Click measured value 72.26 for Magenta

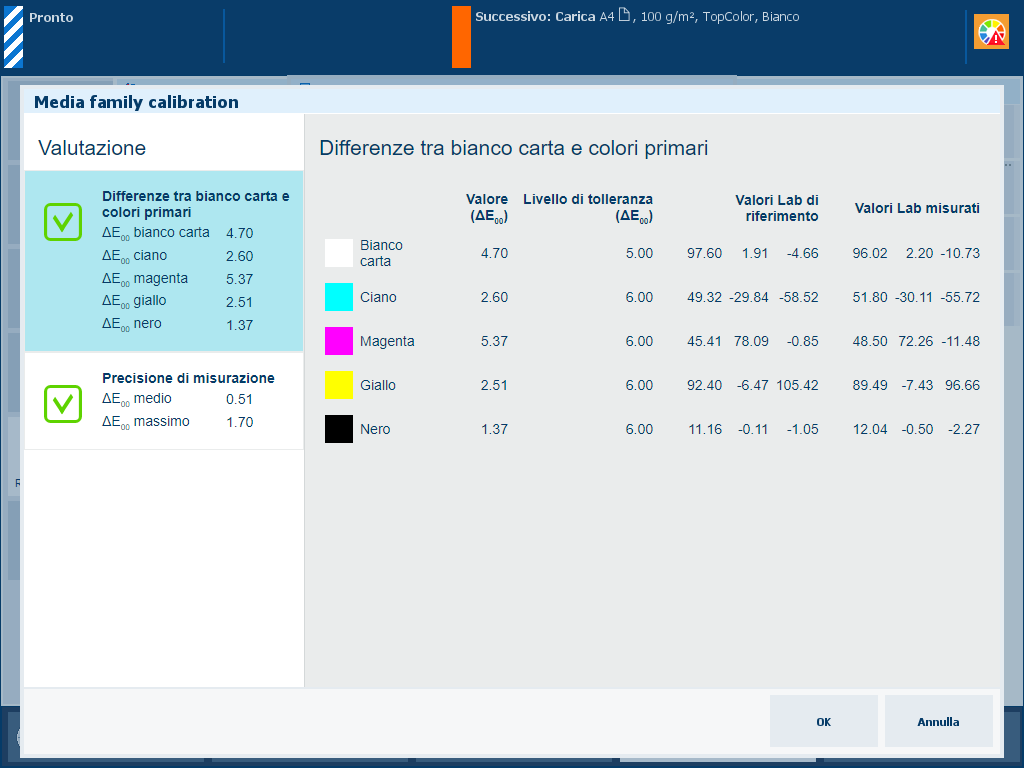tap(916, 341)
